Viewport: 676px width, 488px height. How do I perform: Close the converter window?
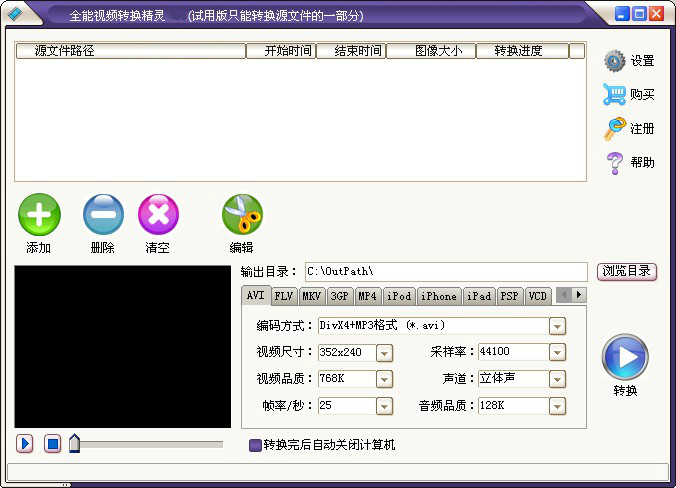click(657, 14)
